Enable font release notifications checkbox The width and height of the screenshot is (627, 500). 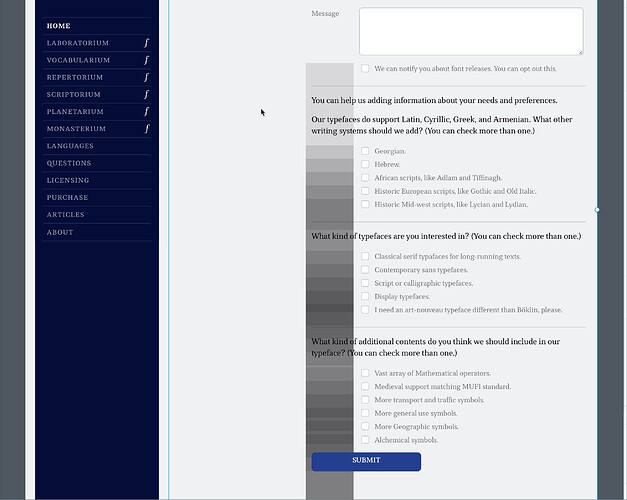click(366, 69)
